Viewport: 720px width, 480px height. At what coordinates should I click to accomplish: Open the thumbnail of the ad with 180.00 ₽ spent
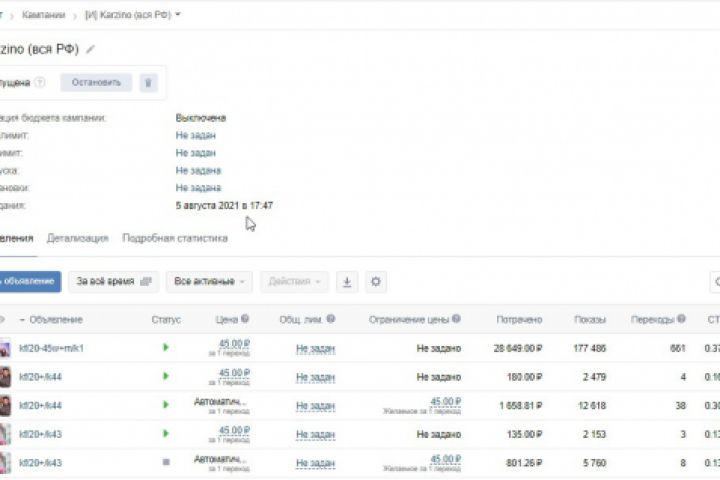click(5, 377)
